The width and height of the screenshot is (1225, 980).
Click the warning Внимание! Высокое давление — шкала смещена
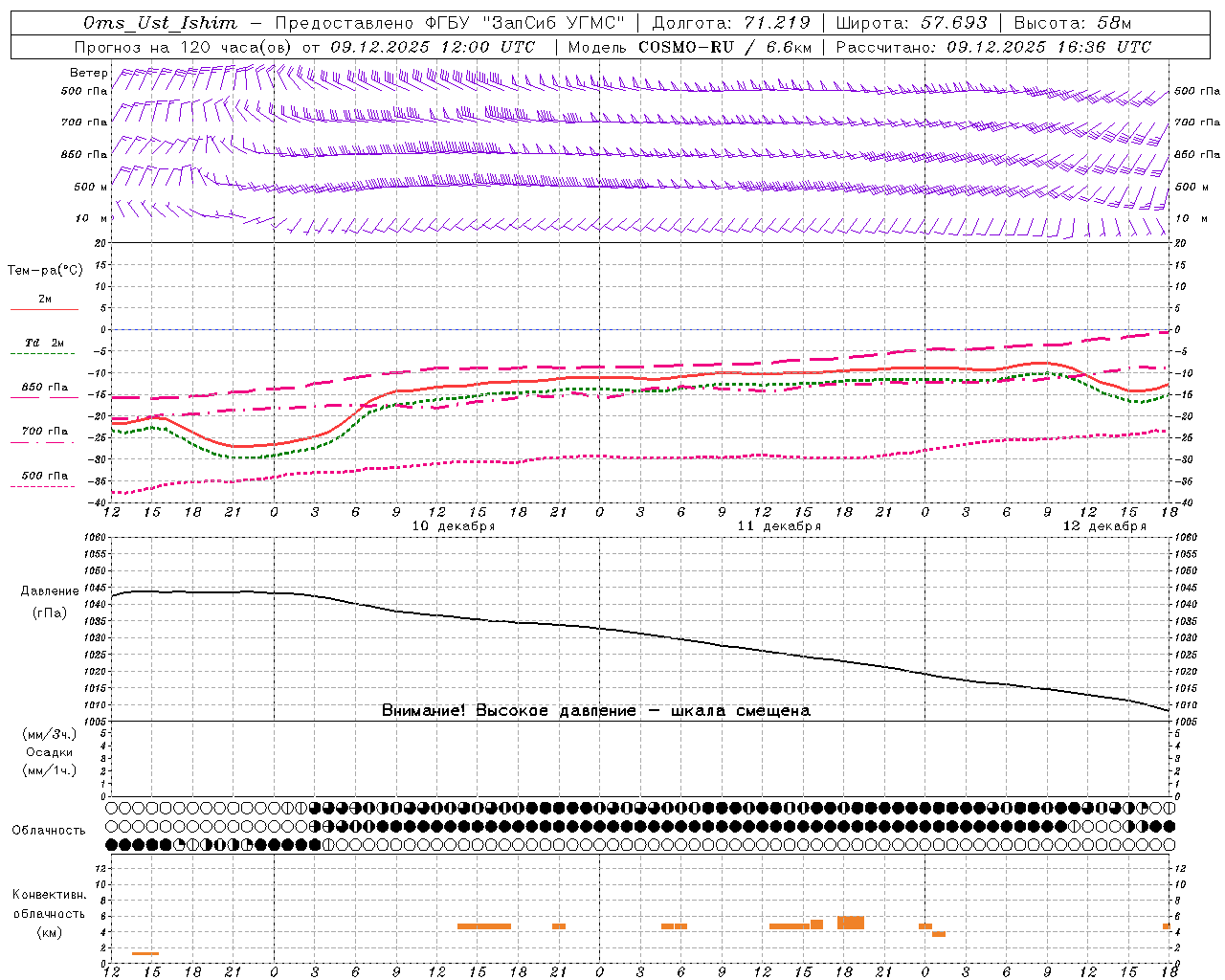595,711
